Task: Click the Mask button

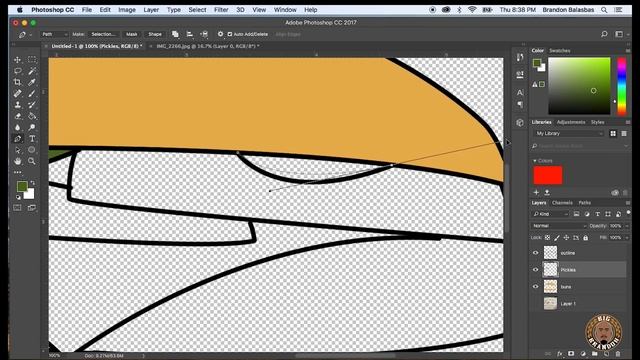Action: [x=131, y=34]
